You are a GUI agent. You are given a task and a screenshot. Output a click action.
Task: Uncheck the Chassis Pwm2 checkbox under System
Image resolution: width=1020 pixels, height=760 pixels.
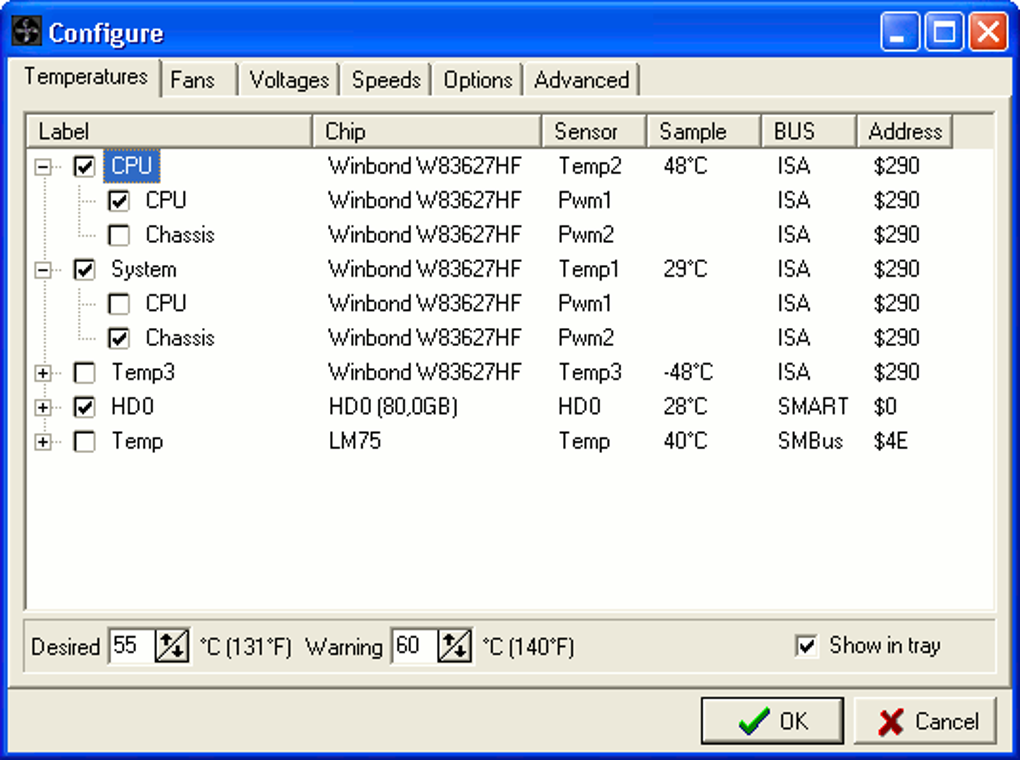[x=119, y=338]
